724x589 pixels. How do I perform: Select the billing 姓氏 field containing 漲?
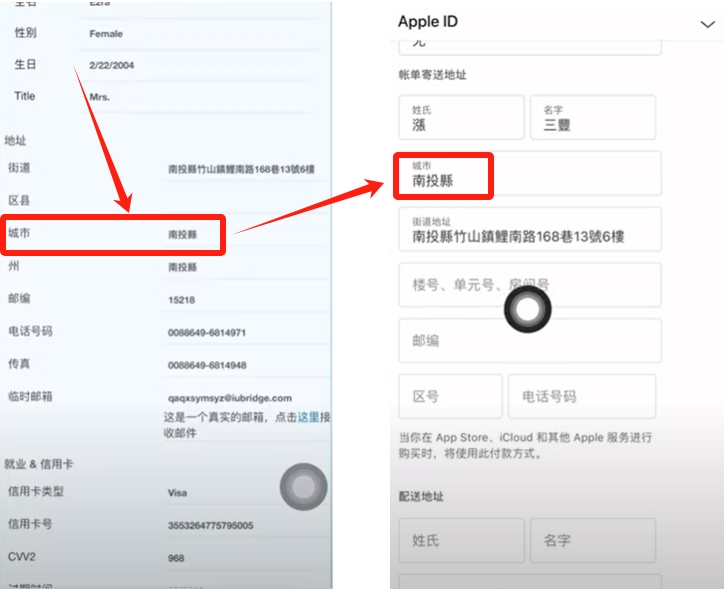click(461, 118)
